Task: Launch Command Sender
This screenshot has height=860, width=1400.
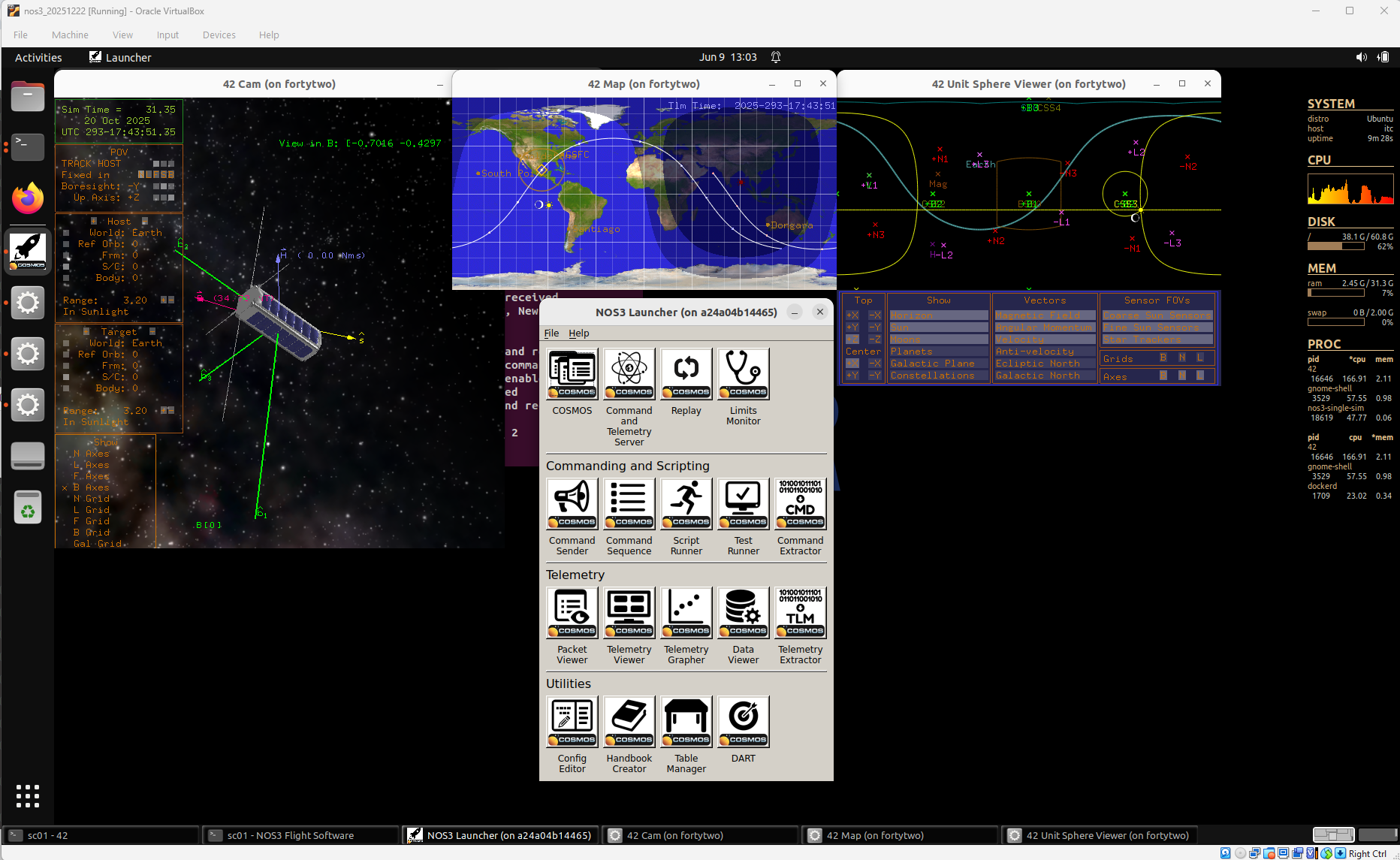Action: click(572, 503)
